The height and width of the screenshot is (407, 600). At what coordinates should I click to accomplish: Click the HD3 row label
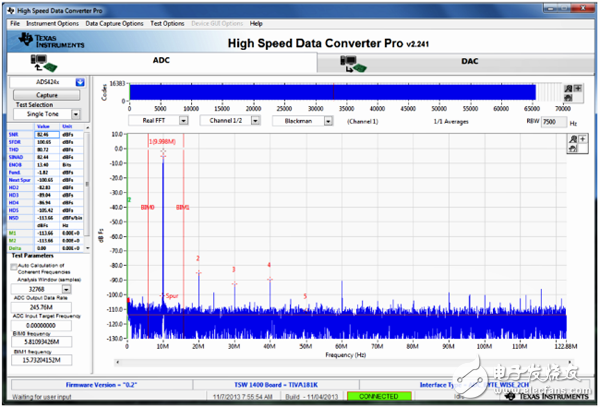click(x=13, y=195)
